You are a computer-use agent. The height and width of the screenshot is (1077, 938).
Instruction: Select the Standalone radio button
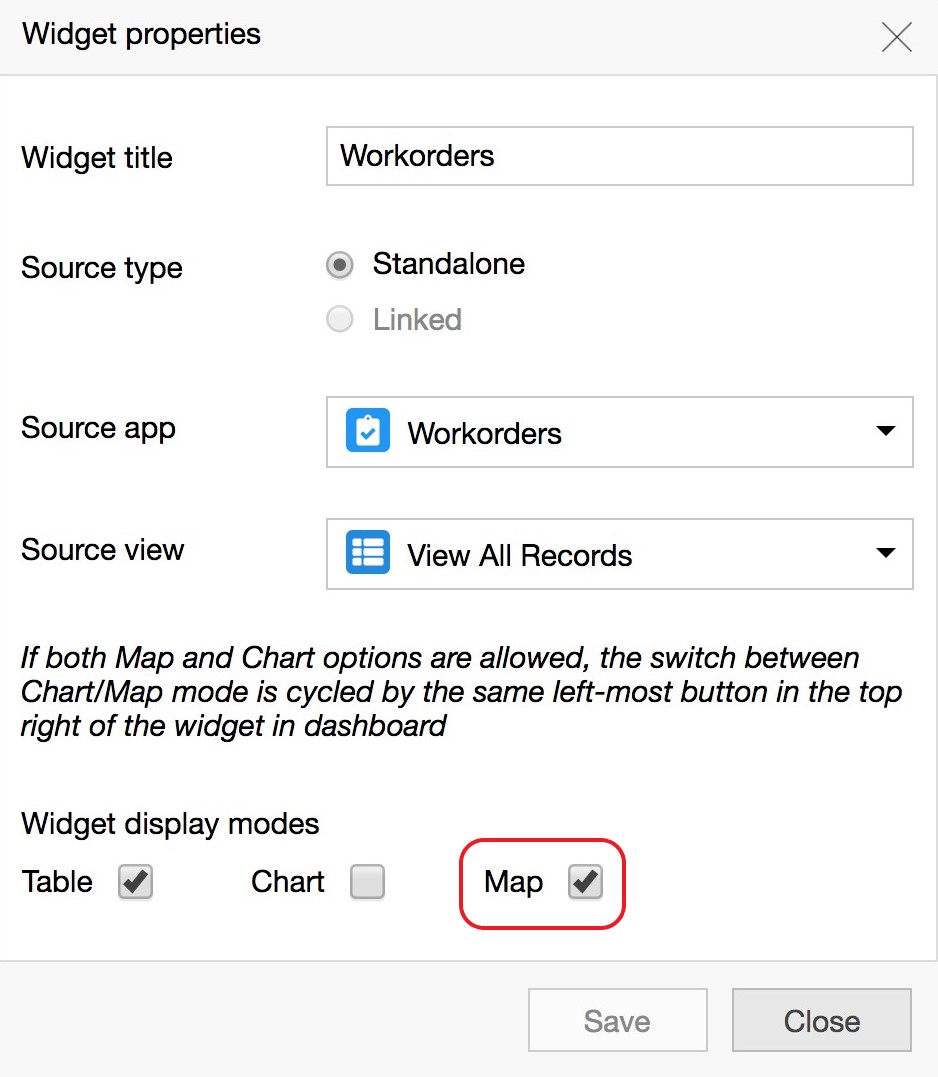[340, 265]
